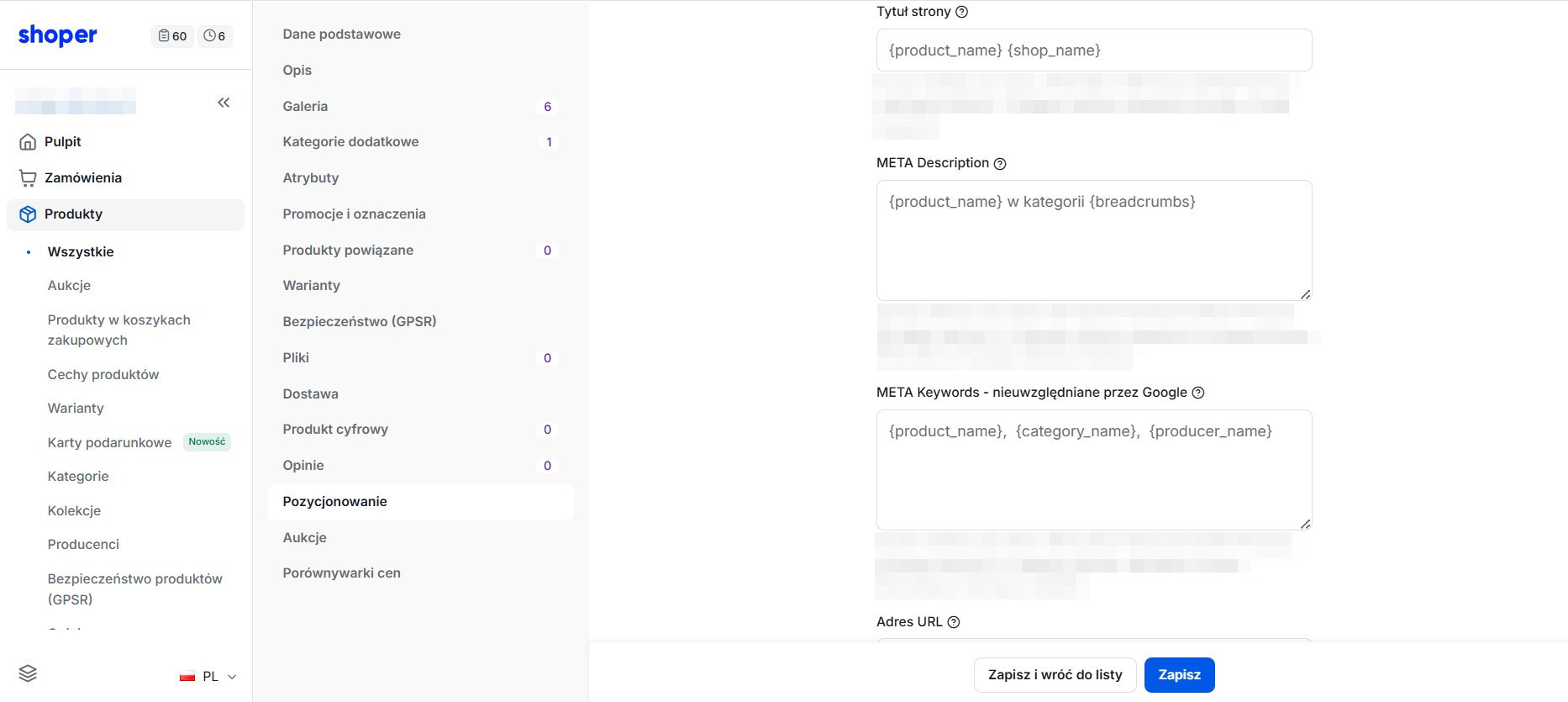Click the Polish flag icon

coord(187,677)
